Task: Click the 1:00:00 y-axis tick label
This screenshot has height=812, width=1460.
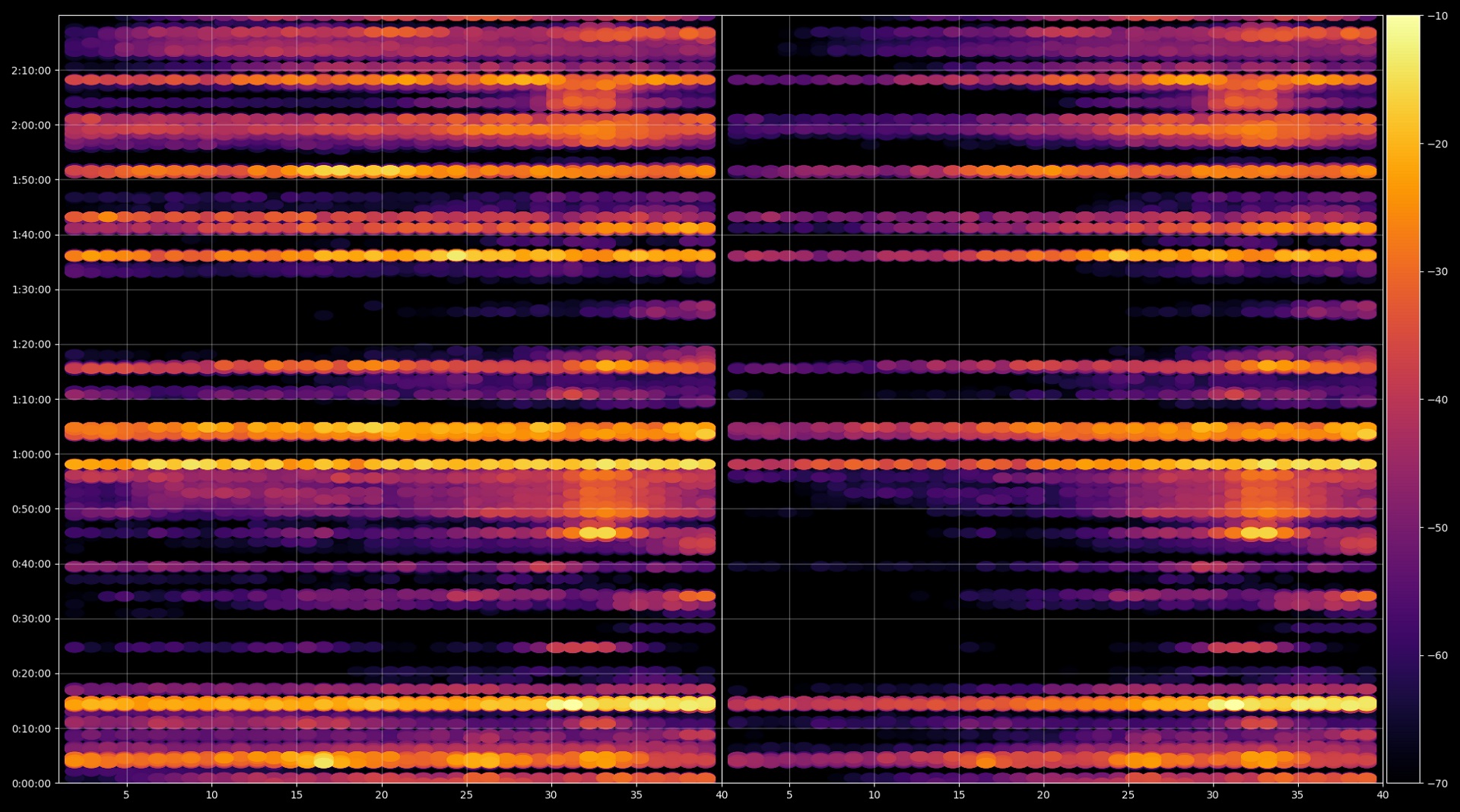Action: (31, 455)
